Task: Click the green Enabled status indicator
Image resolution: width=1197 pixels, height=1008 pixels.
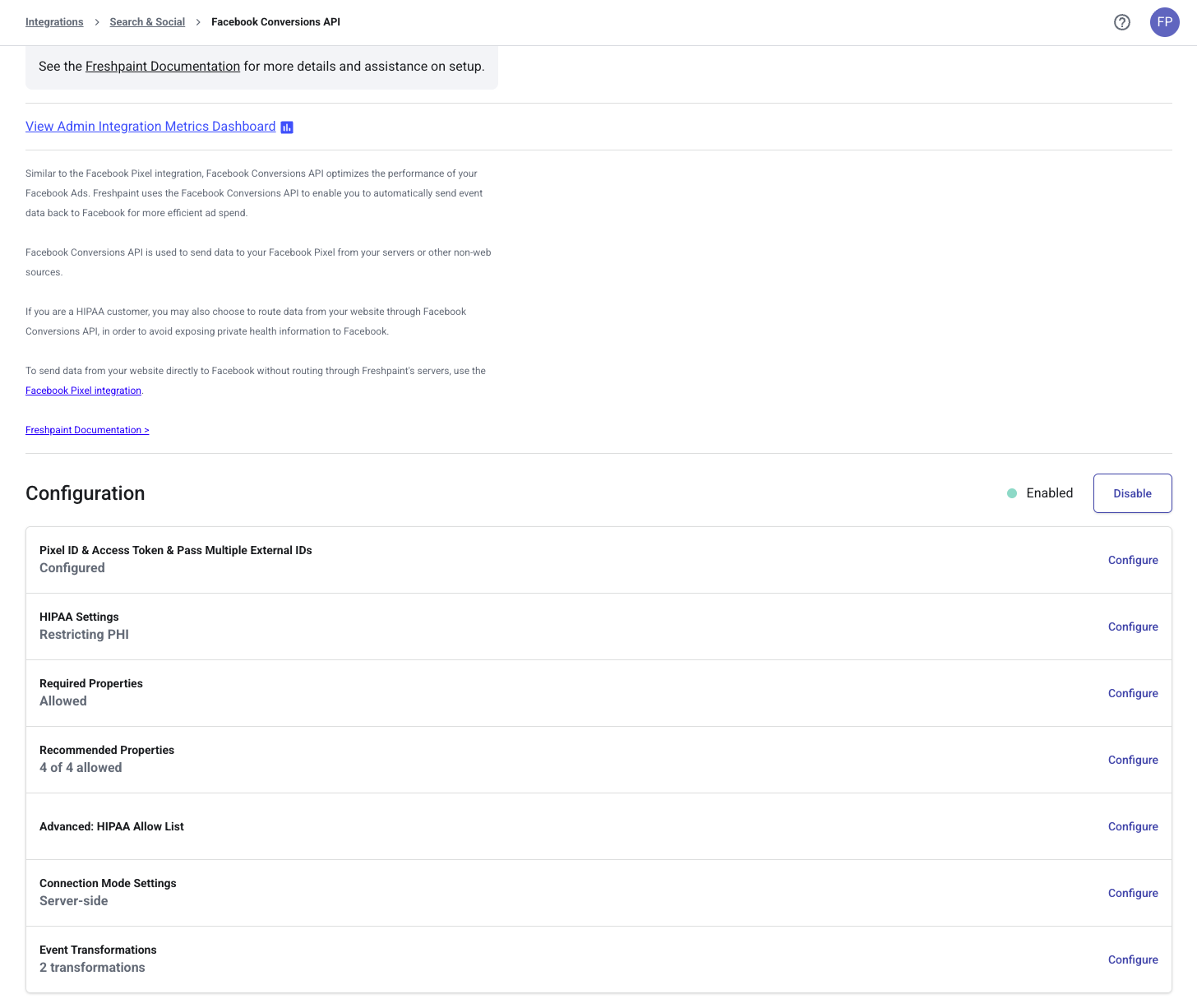Action: point(1012,493)
